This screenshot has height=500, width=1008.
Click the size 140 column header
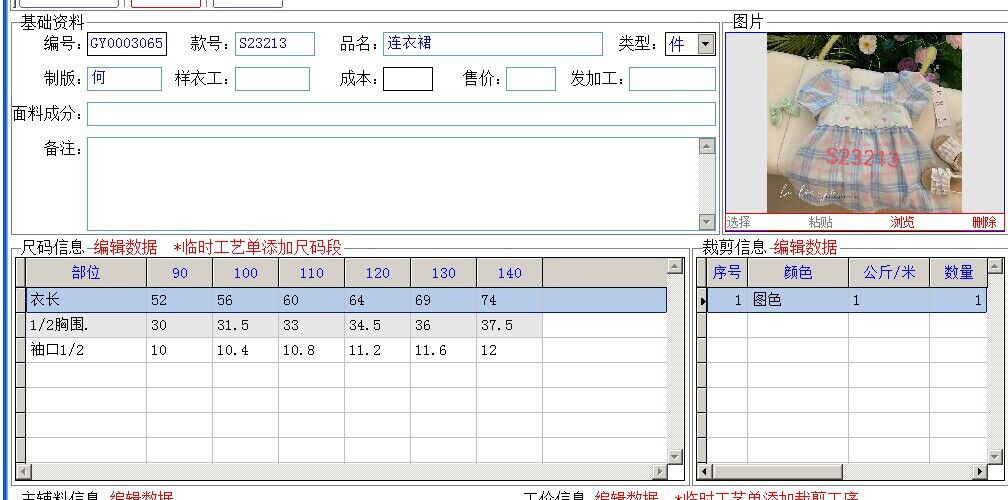point(510,272)
